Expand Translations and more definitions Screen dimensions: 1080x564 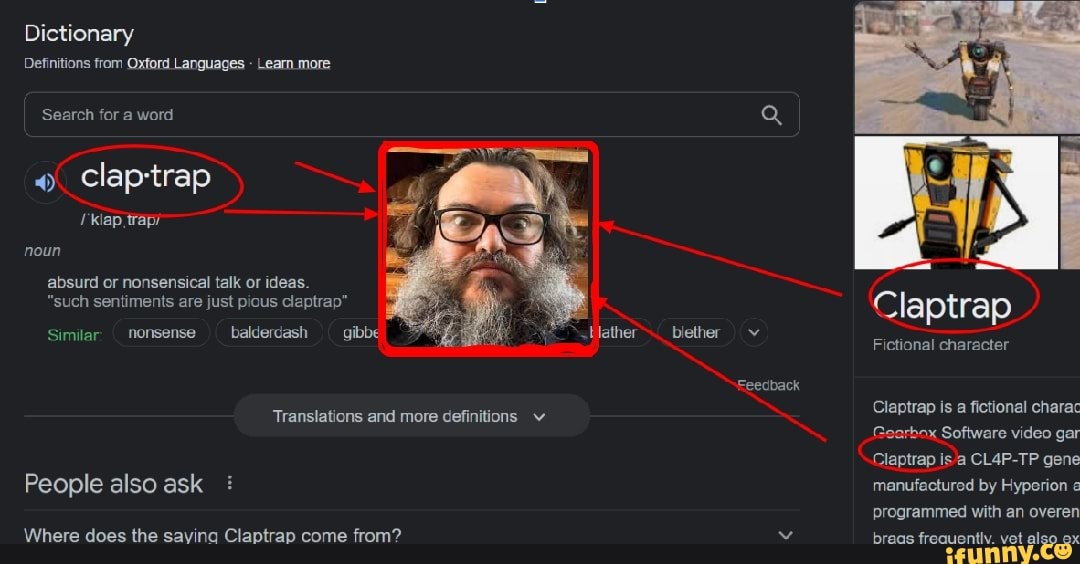coord(411,416)
